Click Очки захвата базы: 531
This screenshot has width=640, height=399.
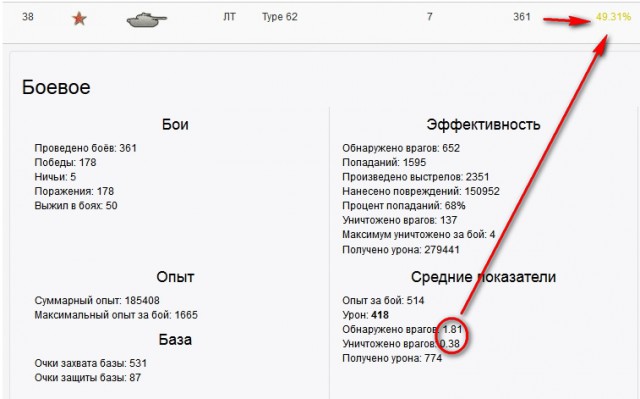(90, 363)
